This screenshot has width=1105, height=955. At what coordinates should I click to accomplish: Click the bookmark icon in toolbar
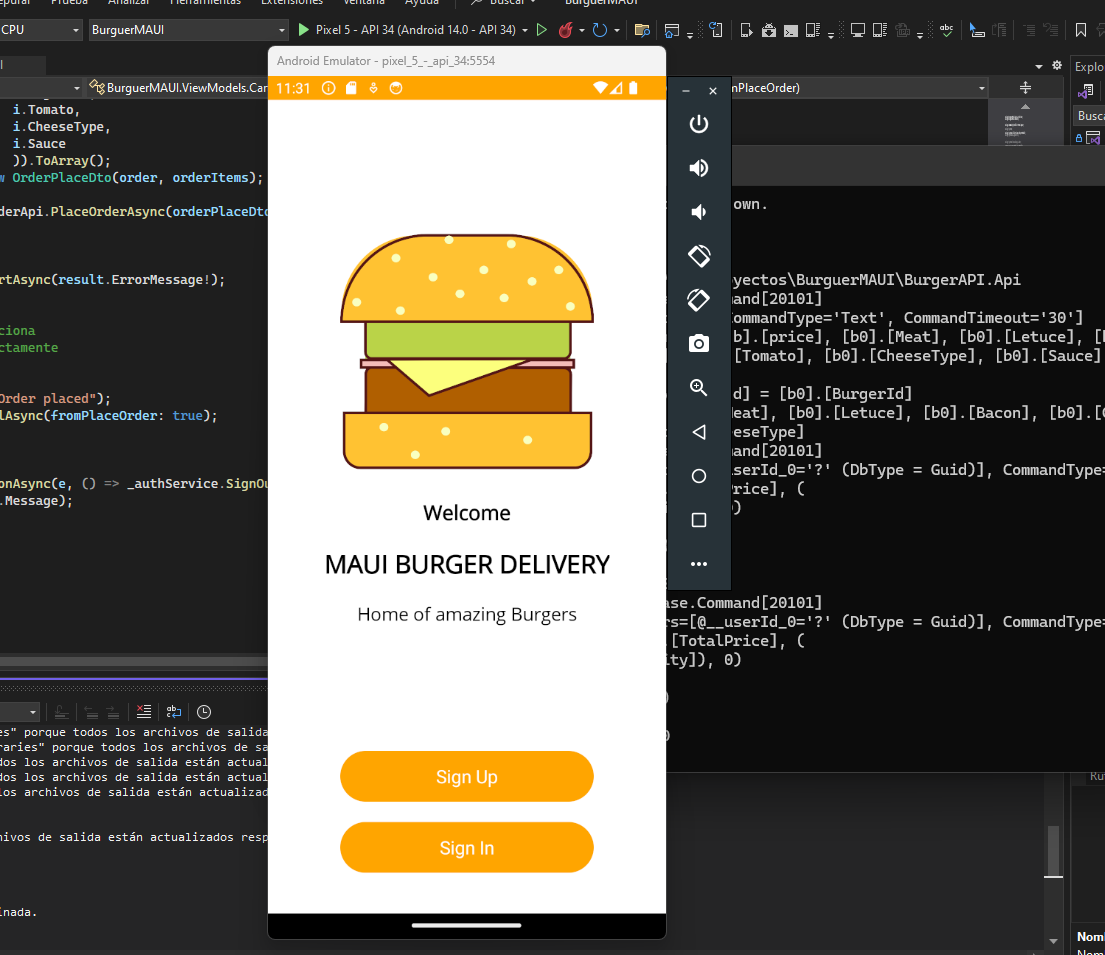(1080, 30)
